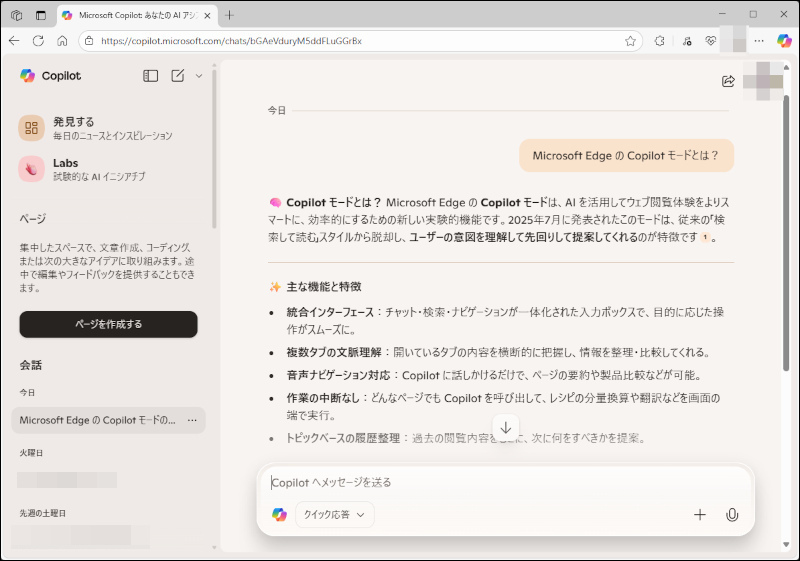The height and width of the screenshot is (561, 800).
Task: Toggle the Copilot sidebar panel icon
Action: click(x=151, y=76)
